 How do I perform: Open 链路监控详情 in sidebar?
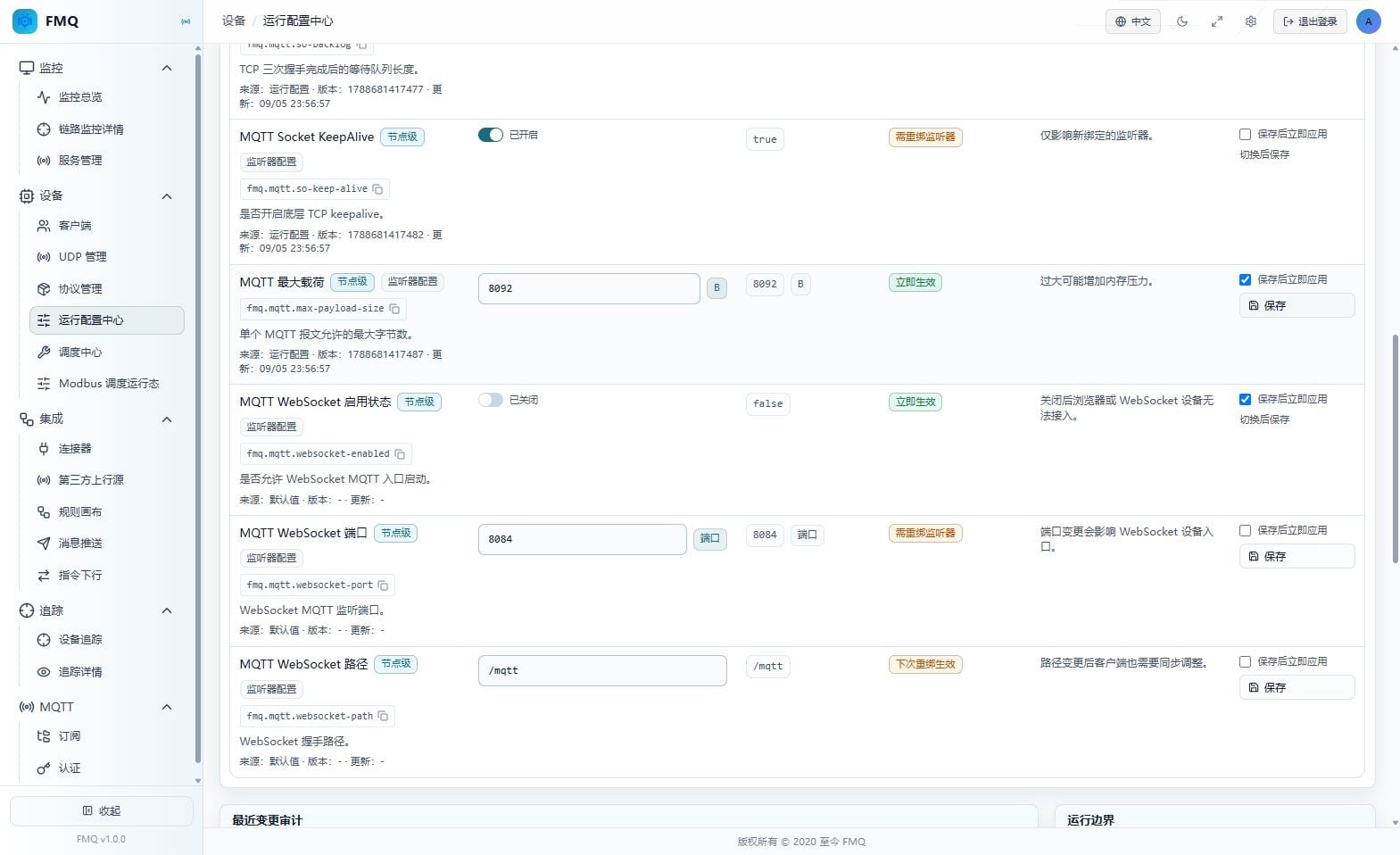tap(107, 129)
